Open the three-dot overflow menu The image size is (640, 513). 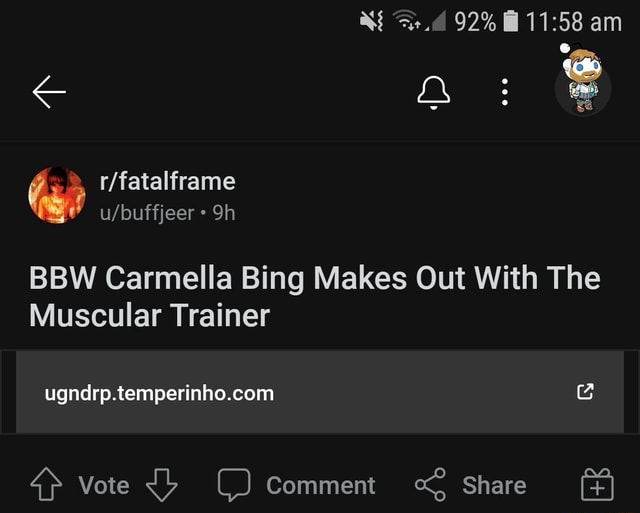[505, 92]
